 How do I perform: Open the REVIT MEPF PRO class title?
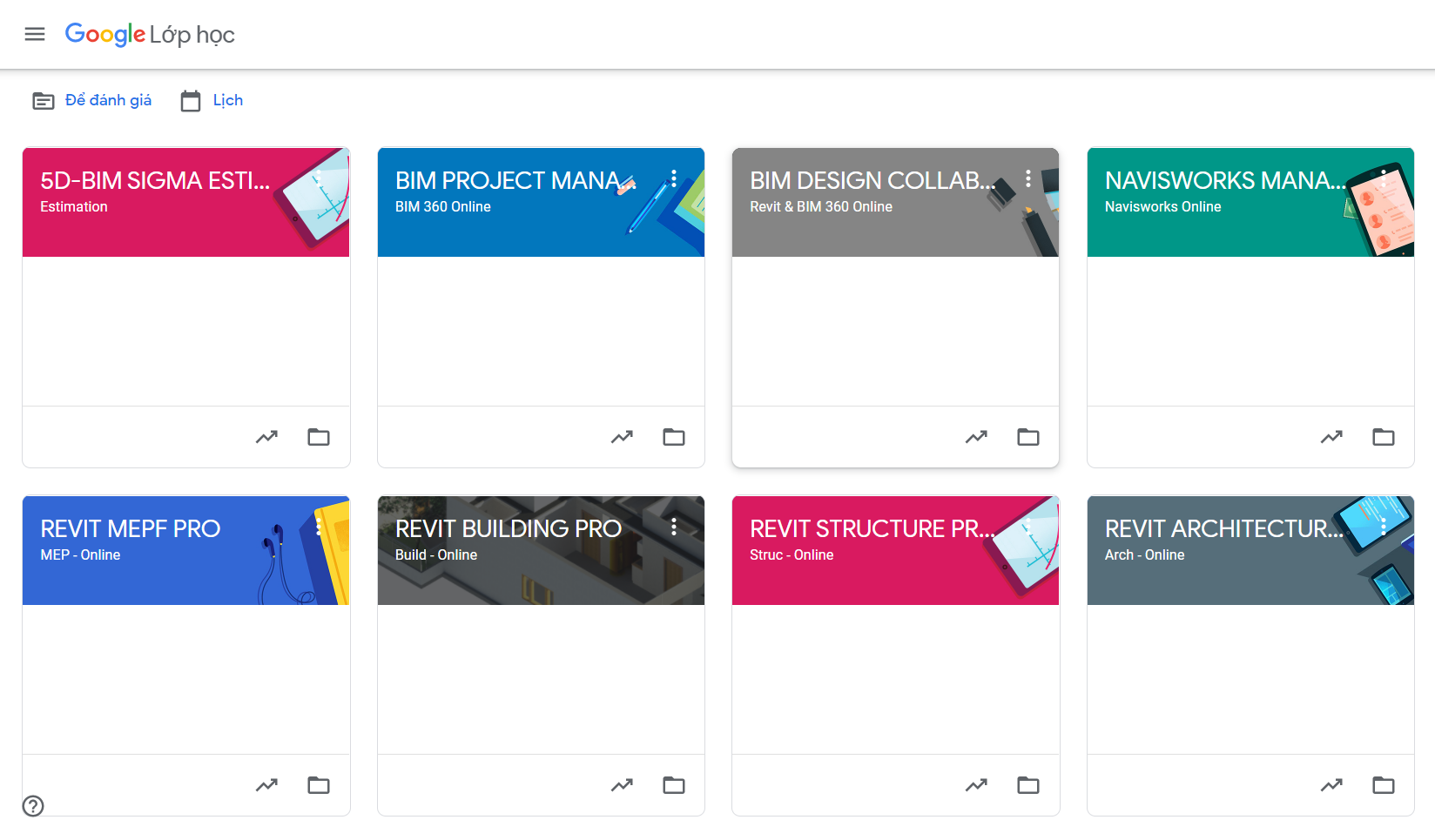(x=131, y=529)
